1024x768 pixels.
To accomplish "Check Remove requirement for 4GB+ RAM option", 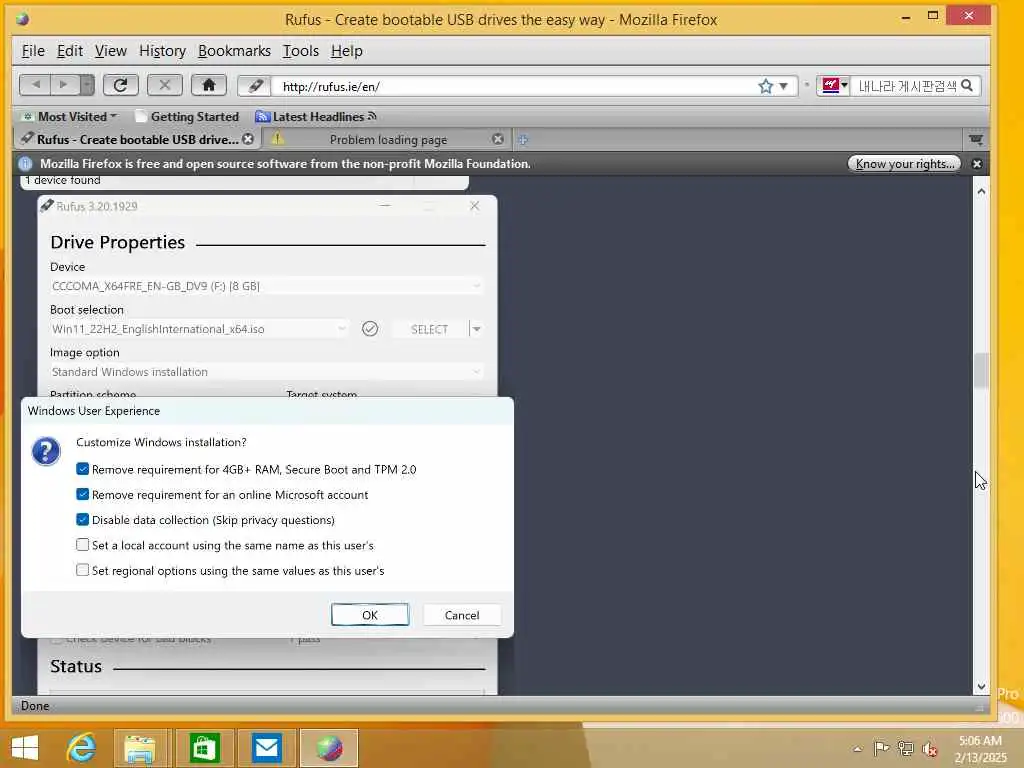I will (x=82, y=469).
